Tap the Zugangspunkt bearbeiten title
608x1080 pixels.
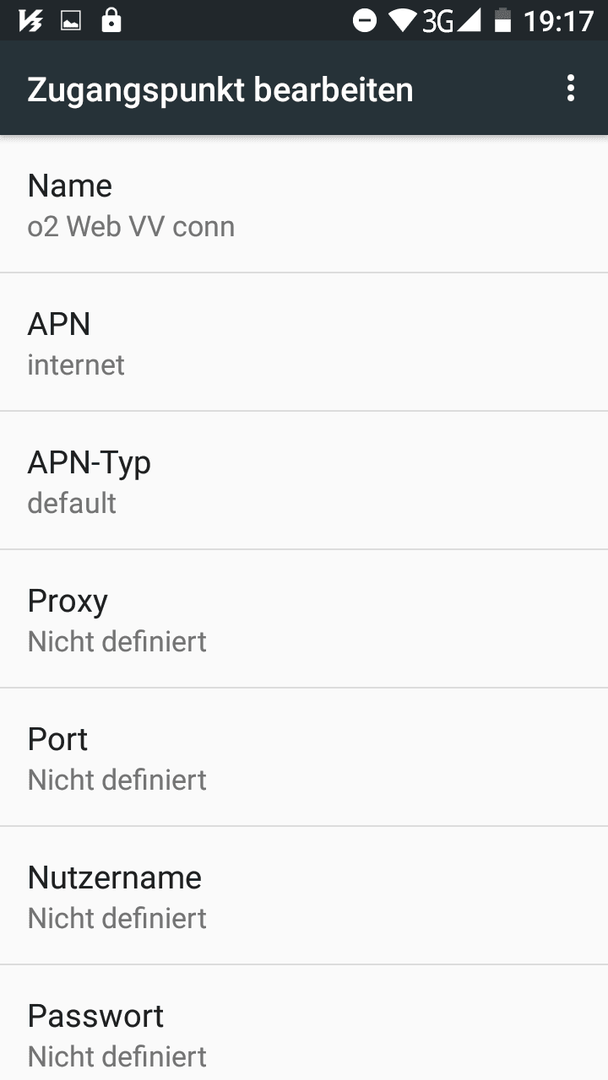tap(220, 90)
